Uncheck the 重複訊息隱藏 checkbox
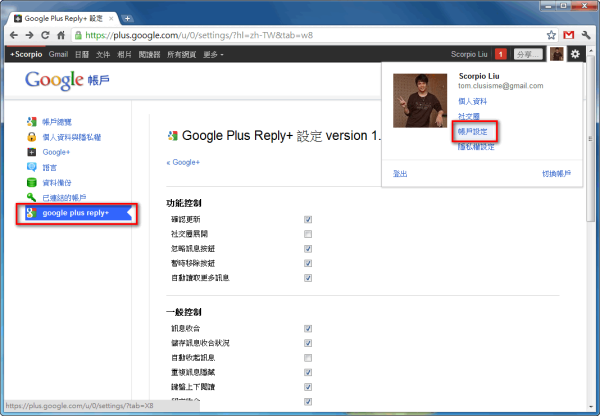 click(308, 372)
